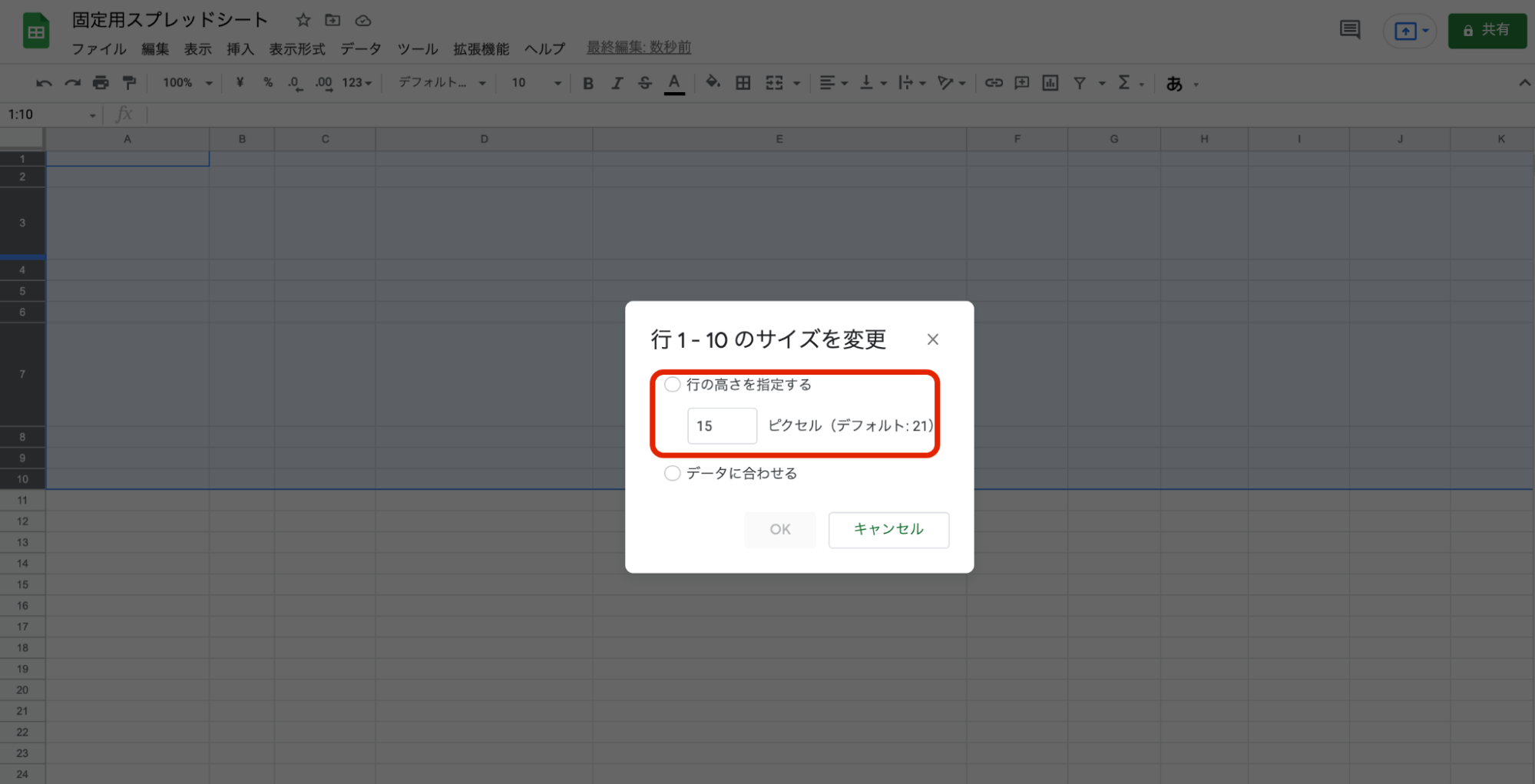Decrease decimal places
1535x784 pixels.
(296, 83)
